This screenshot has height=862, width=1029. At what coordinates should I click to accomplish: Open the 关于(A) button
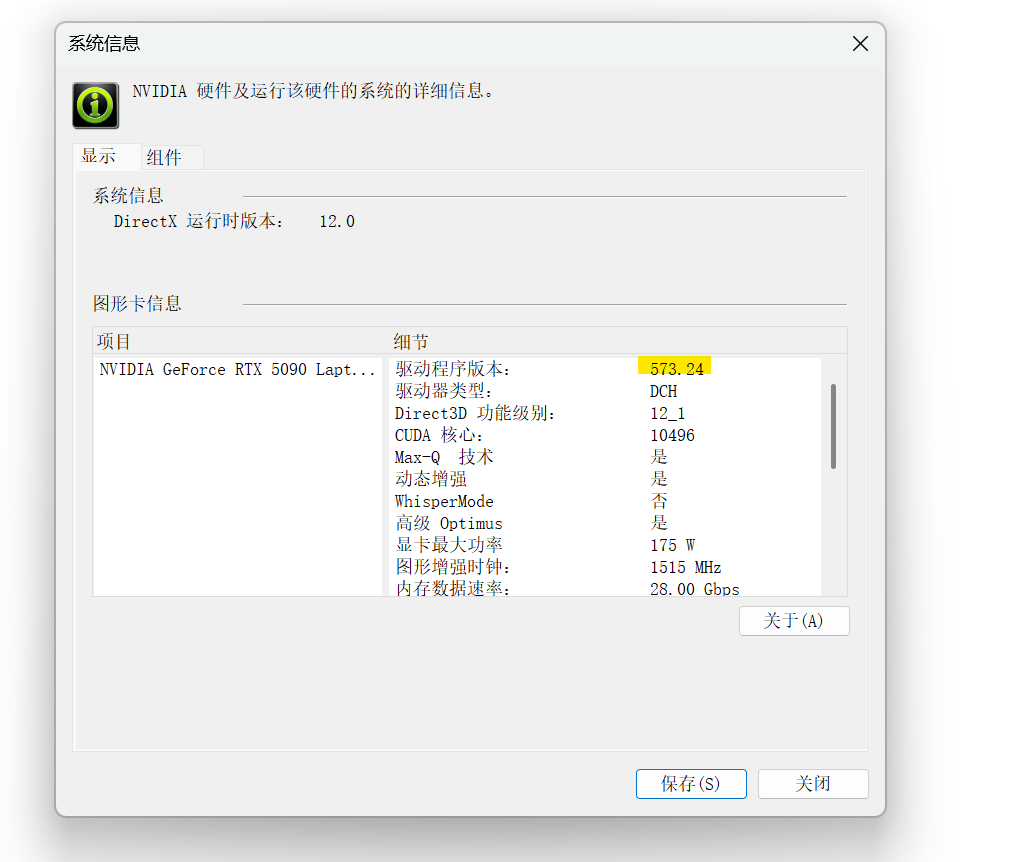coord(794,621)
